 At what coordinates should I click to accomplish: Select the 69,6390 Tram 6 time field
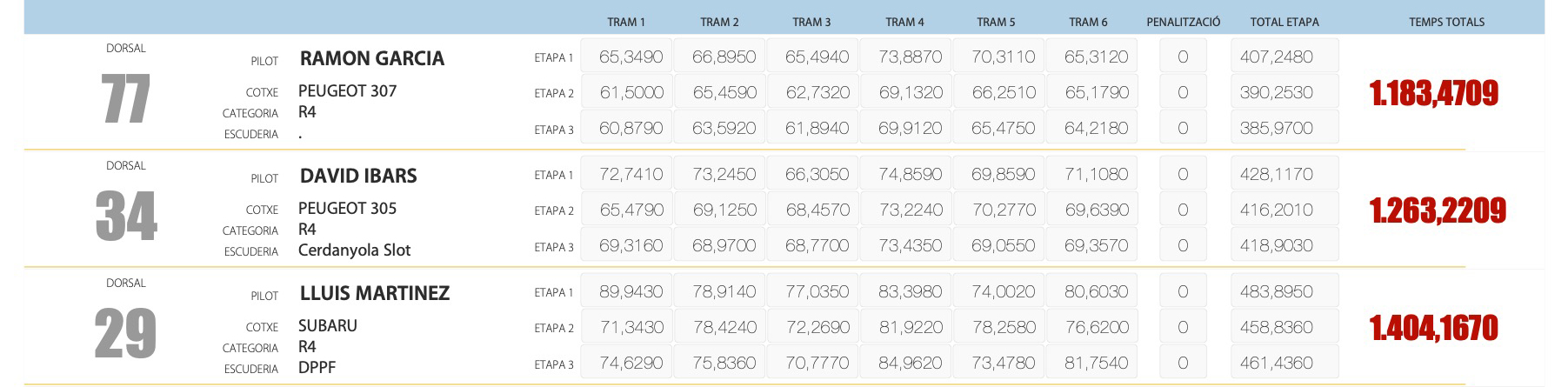click(x=1096, y=210)
